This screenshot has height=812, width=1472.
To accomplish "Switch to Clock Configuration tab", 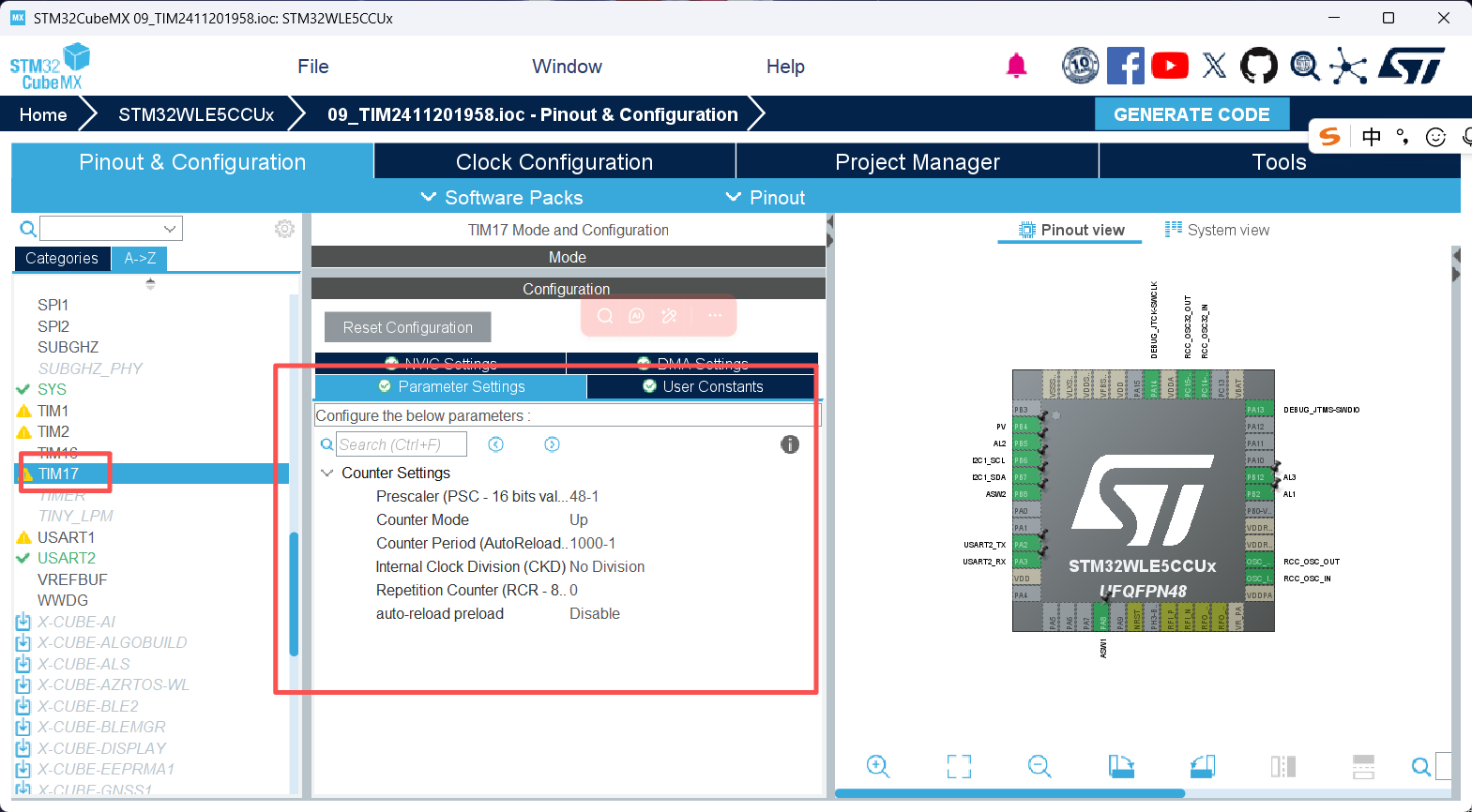I will [x=554, y=161].
